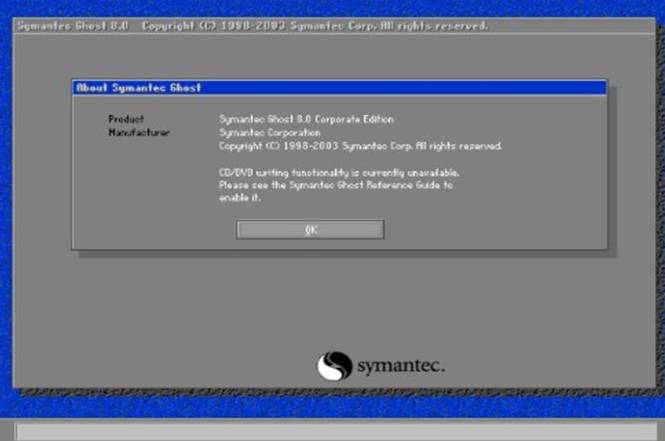
Task: Click the "enable it." text line
Action: [239, 198]
